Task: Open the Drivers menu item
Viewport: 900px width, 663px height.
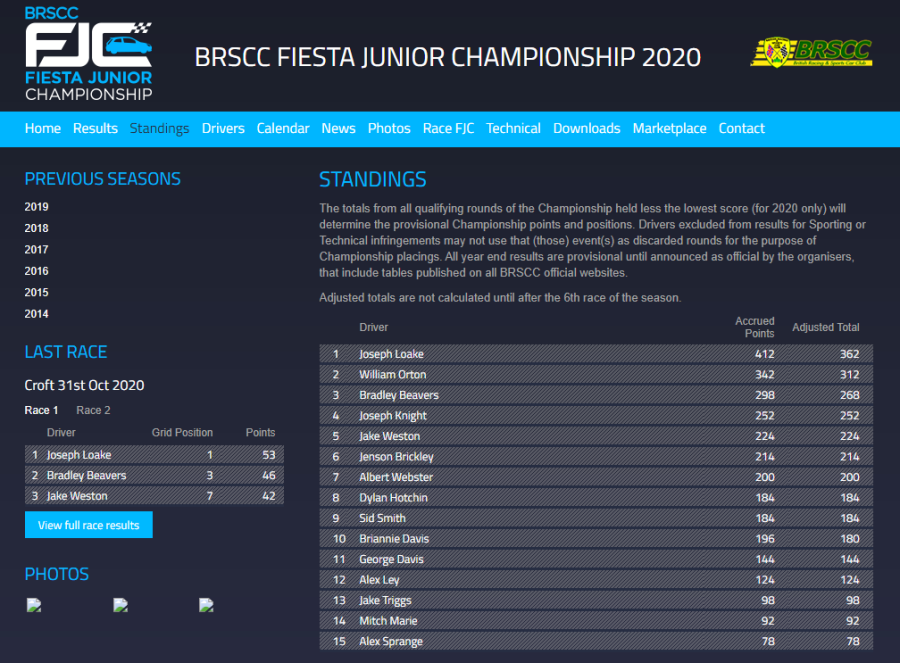Action: tap(223, 128)
